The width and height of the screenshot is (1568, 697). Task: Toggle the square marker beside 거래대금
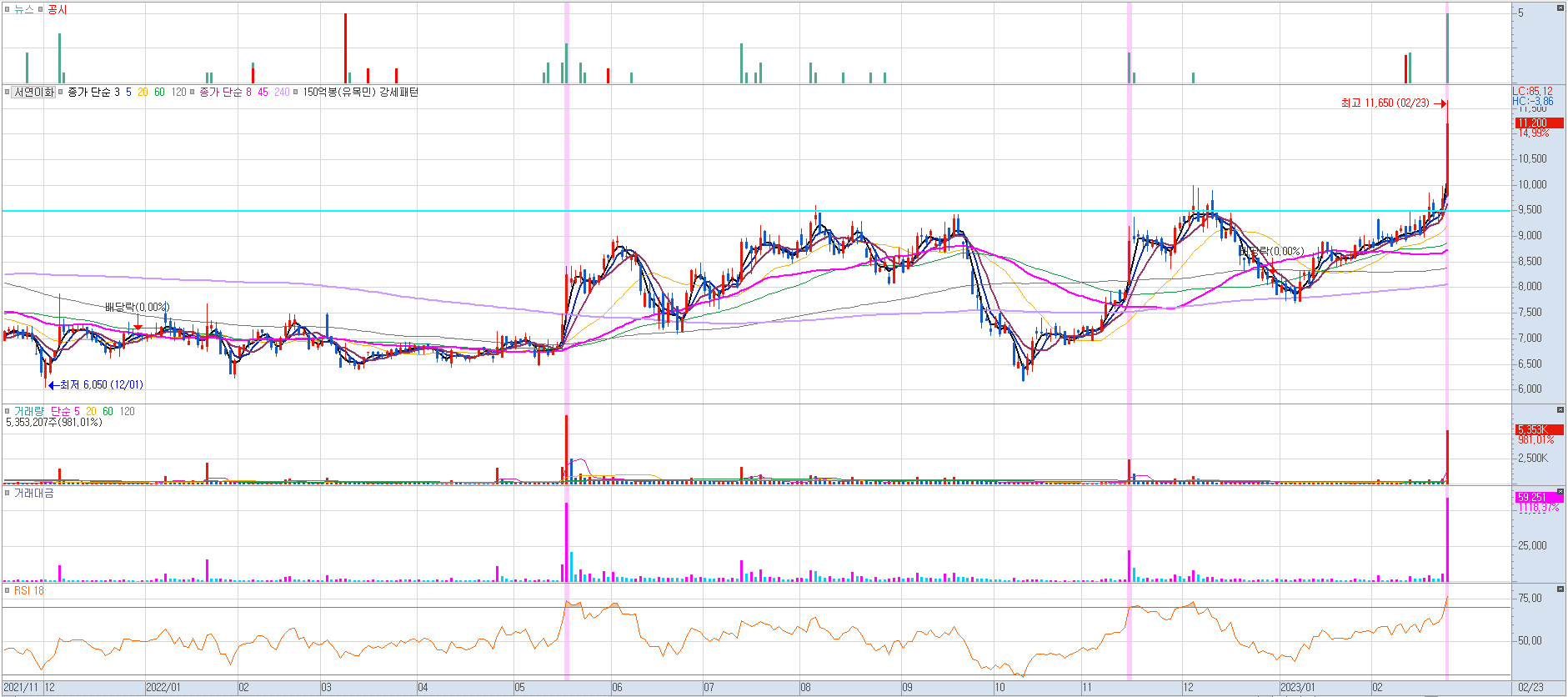click(x=7, y=494)
